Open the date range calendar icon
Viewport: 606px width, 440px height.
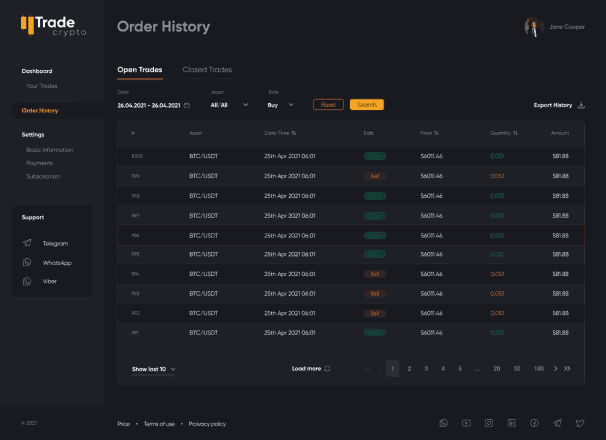click(x=186, y=105)
